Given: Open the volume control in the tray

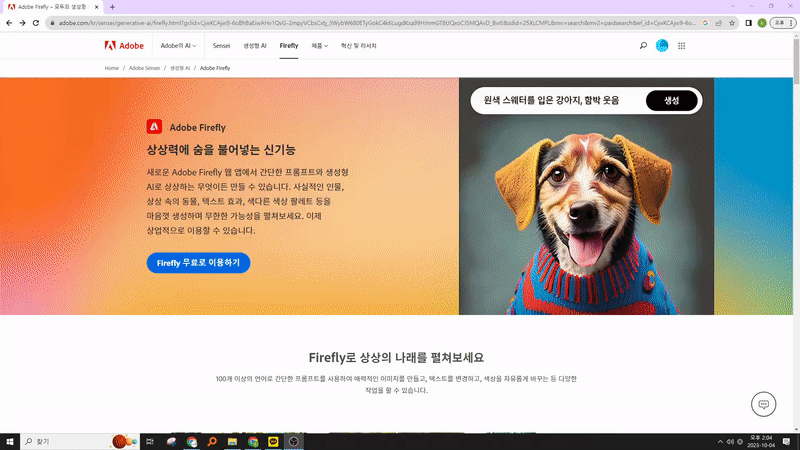Looking at the screenshot, I should click(730, 442).
